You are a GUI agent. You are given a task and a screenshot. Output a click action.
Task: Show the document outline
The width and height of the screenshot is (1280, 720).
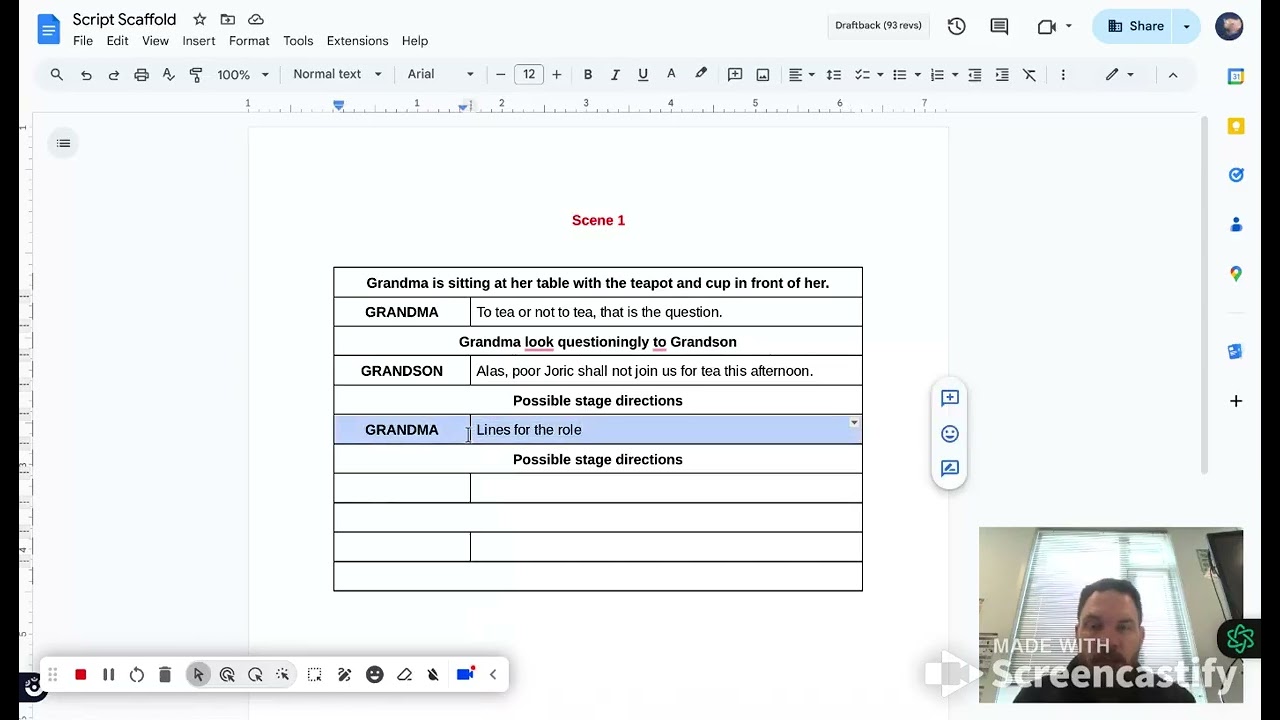tap(64, 143)
